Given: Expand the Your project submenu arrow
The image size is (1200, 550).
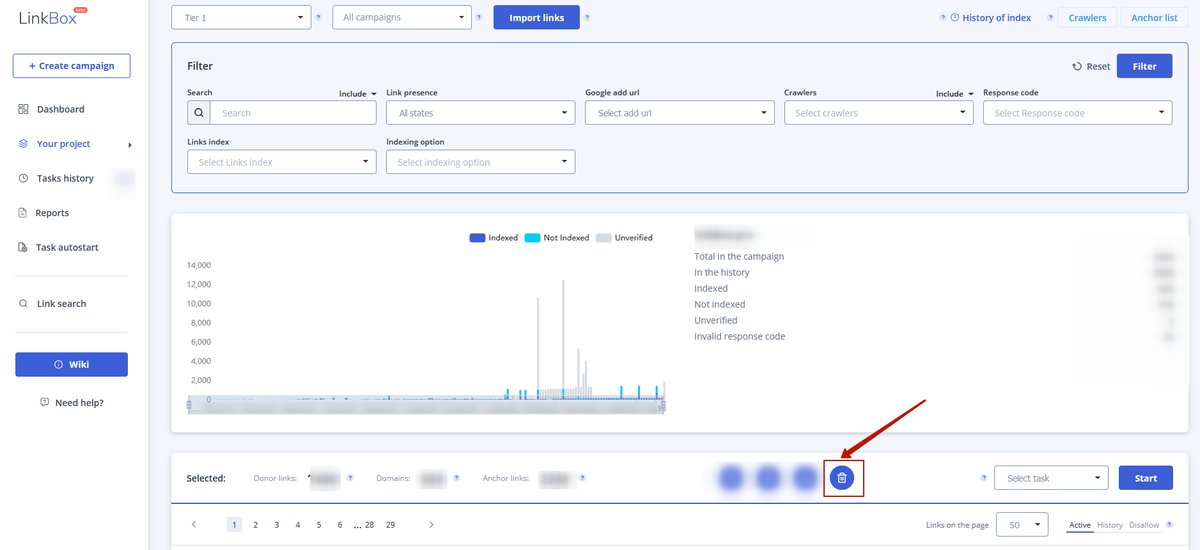Looking at the screenshot, I should click(x=130, y=145).
